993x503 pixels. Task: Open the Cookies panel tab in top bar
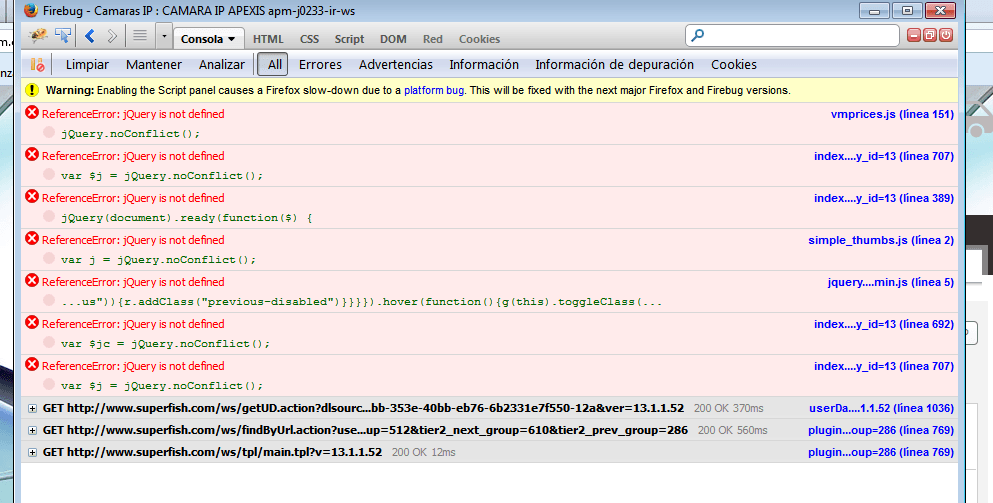(479, 39)
